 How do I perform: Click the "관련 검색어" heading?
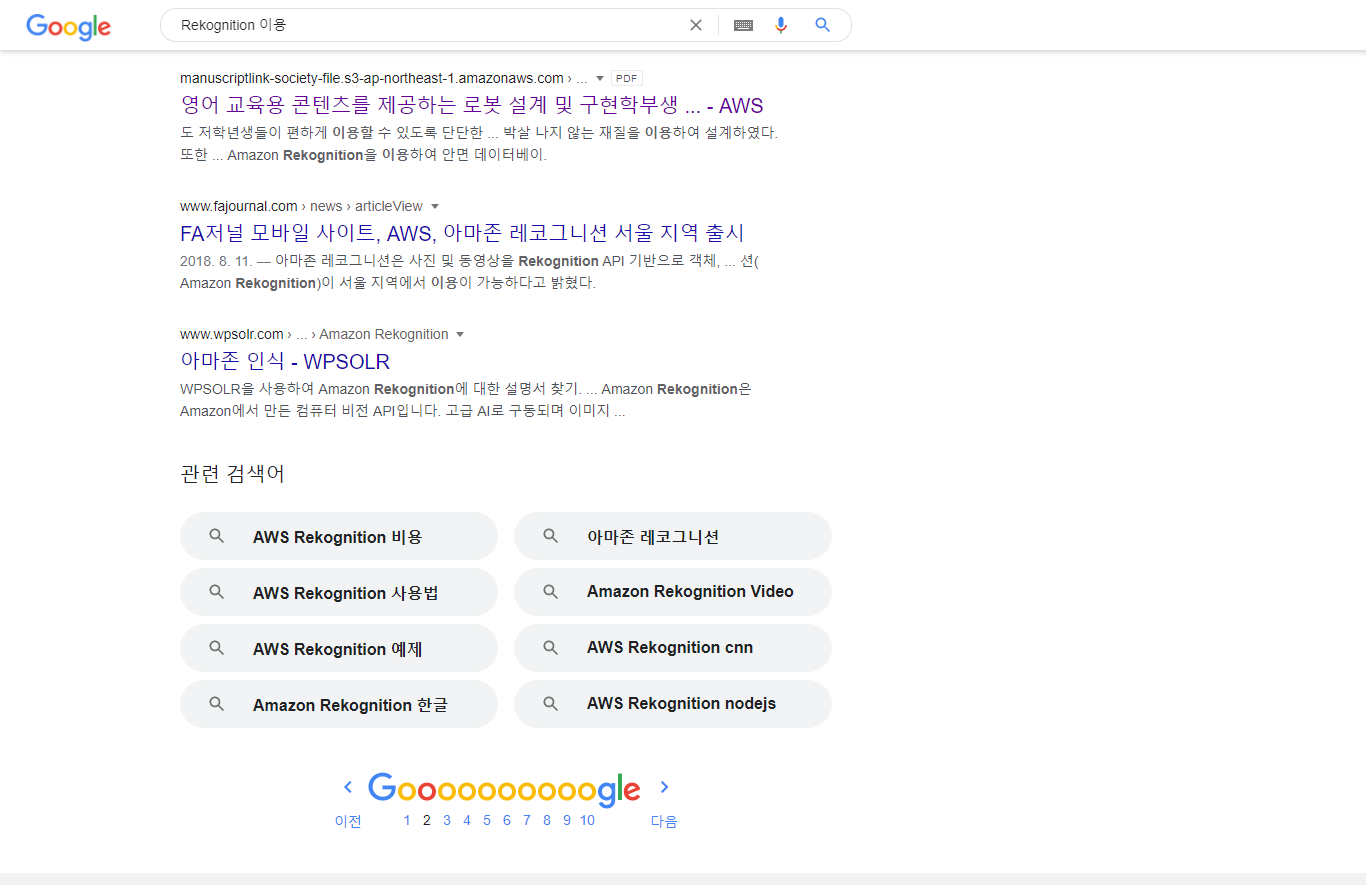[x=232, y=474]
